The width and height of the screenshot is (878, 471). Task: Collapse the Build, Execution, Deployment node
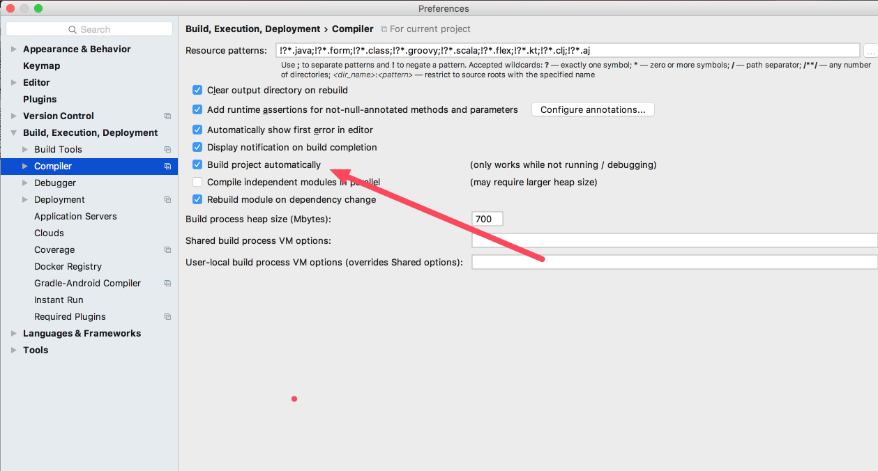(x=13, y=133)
